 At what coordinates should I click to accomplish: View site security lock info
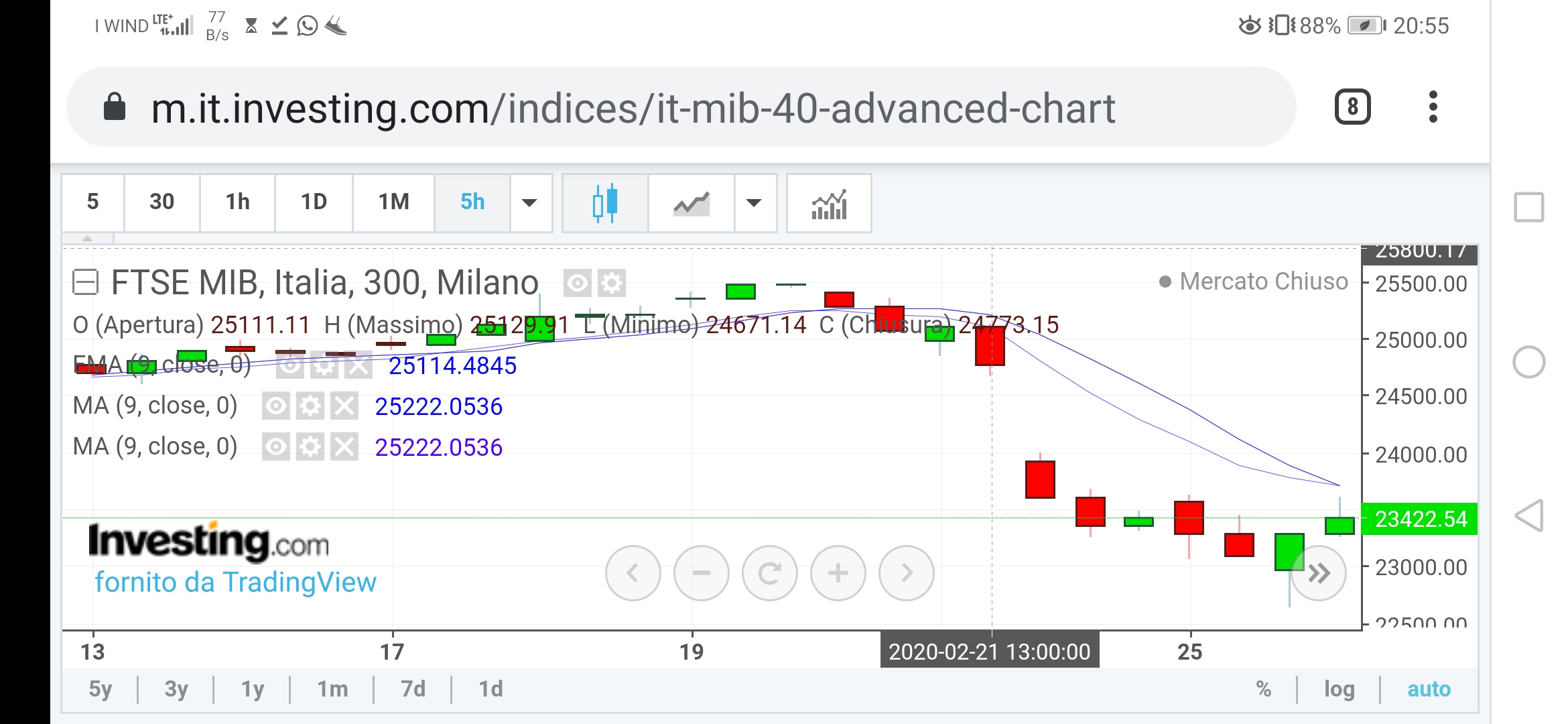(x=115, y=107)
